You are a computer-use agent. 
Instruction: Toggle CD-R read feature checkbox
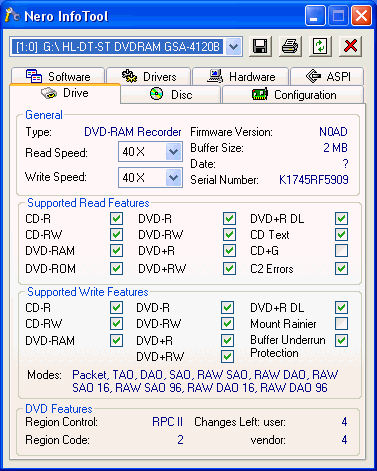(x=116, y=219)
